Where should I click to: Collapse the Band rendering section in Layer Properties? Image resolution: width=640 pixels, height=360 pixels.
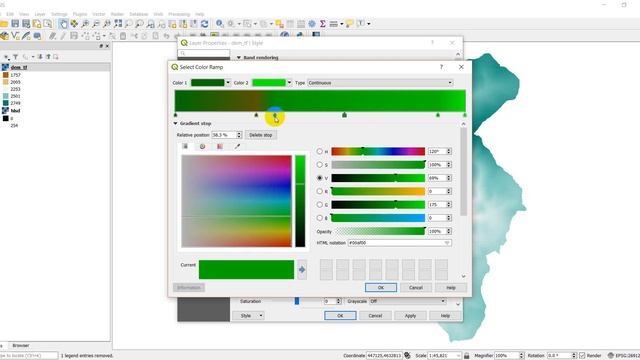coord(239,58)
